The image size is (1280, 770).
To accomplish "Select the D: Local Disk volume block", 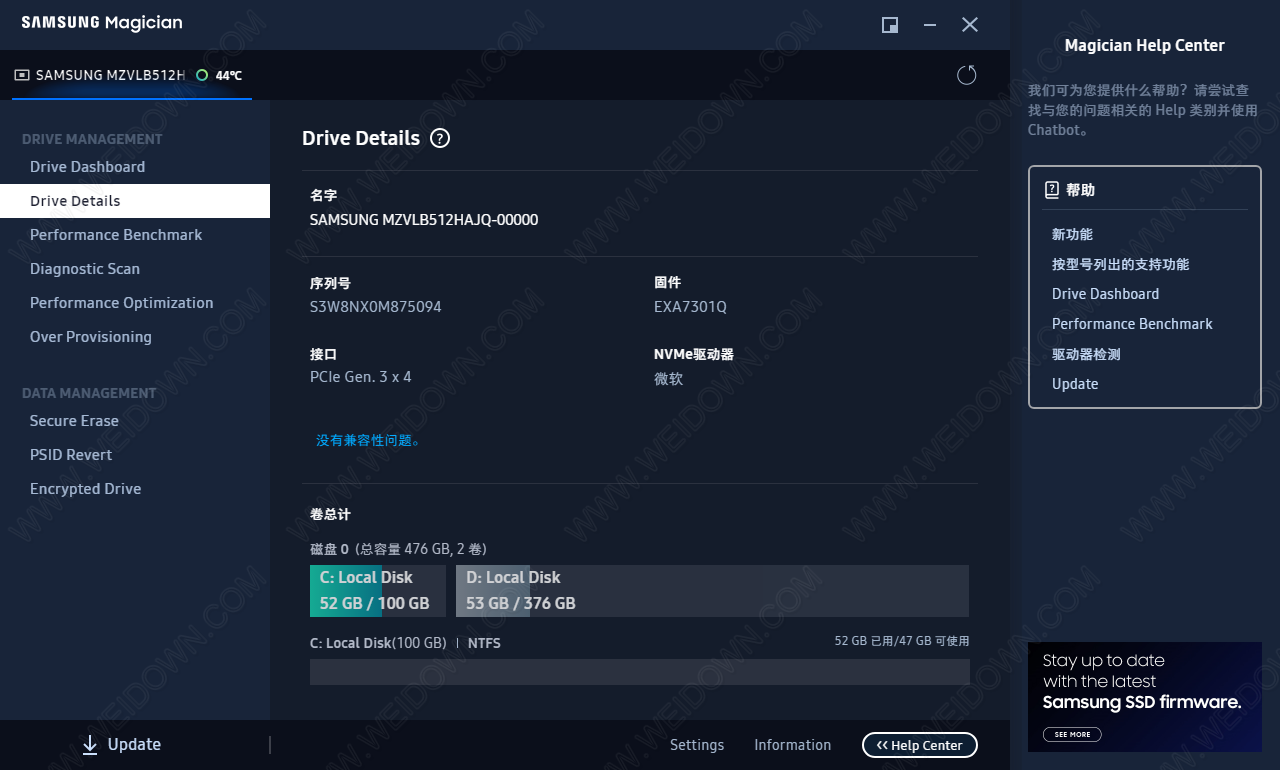I will tap(712, 591).
